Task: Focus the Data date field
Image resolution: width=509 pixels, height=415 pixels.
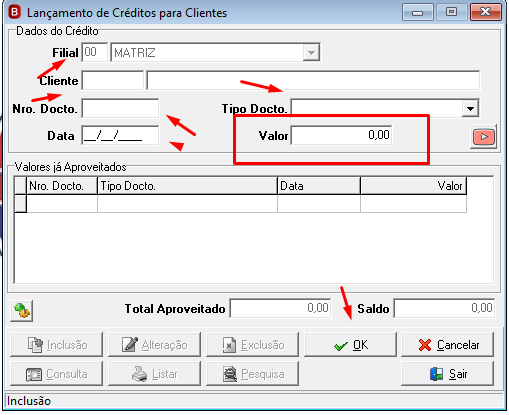Action: coord(120,135)
